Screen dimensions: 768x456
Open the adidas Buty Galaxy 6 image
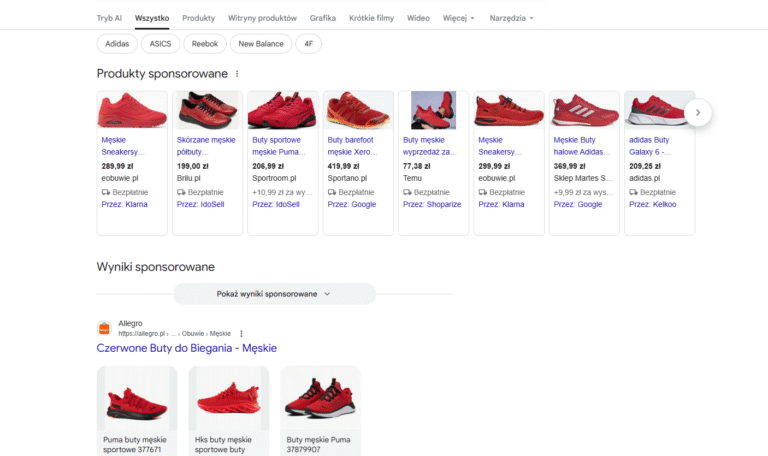(x=659, y=110)
